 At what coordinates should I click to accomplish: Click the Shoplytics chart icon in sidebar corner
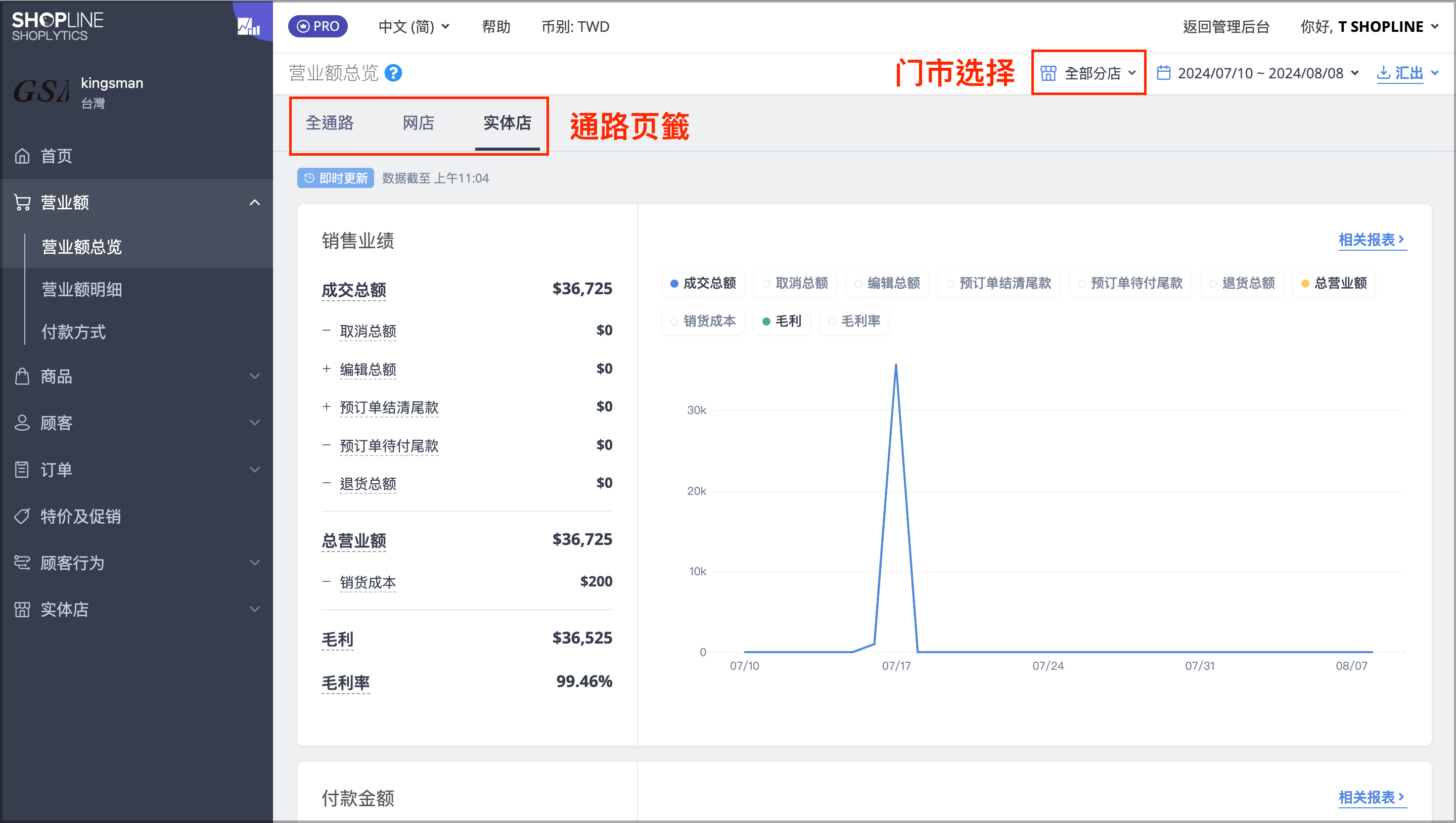249,26
